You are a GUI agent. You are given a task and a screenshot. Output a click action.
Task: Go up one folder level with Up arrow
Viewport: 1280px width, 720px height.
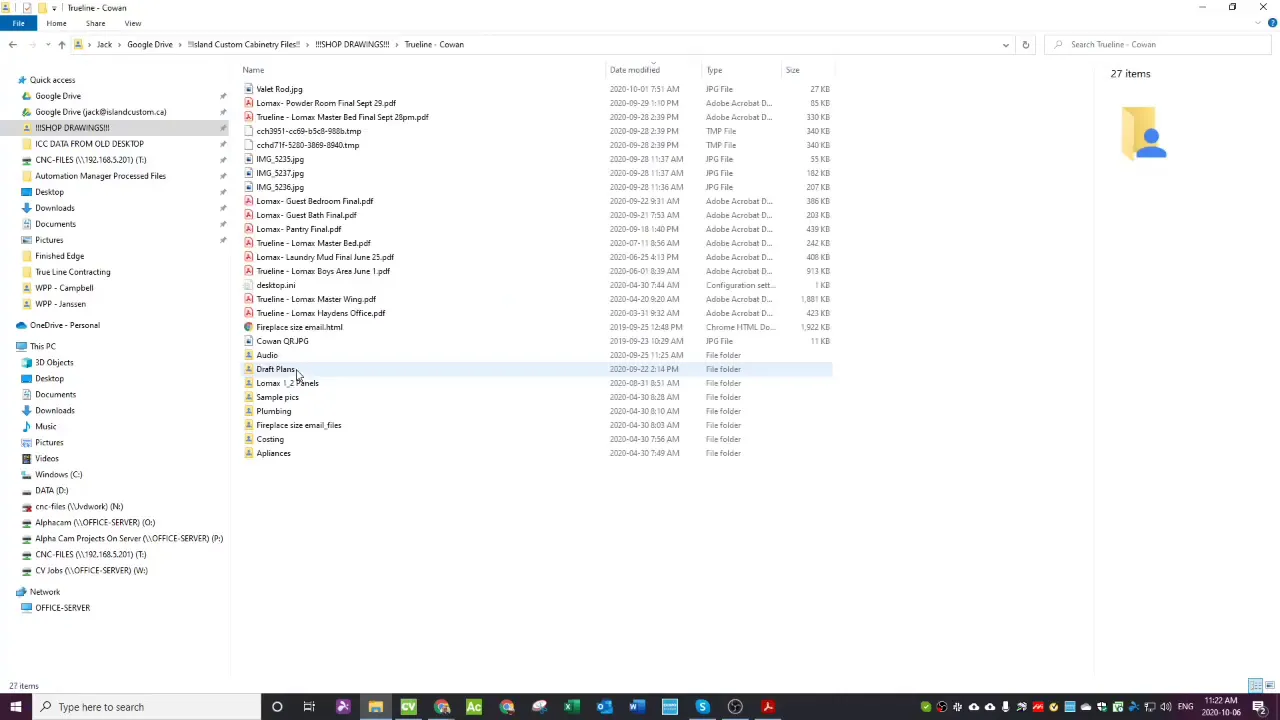[61, 44]
